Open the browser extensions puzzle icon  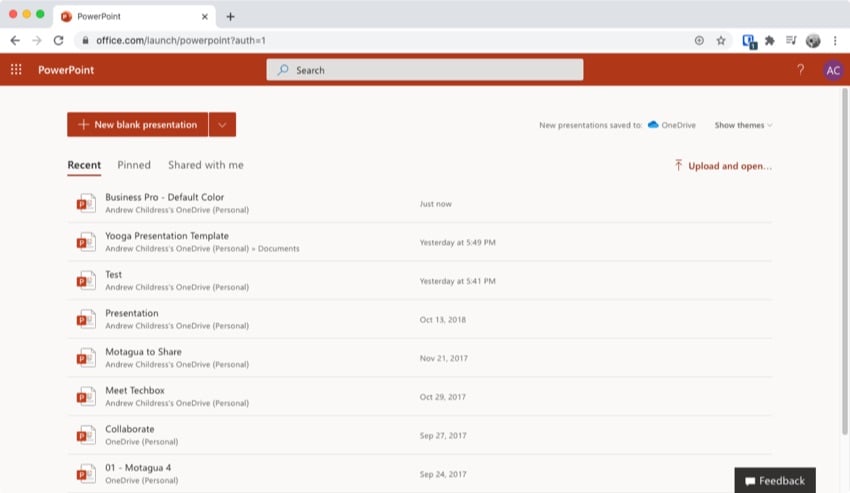770,40
